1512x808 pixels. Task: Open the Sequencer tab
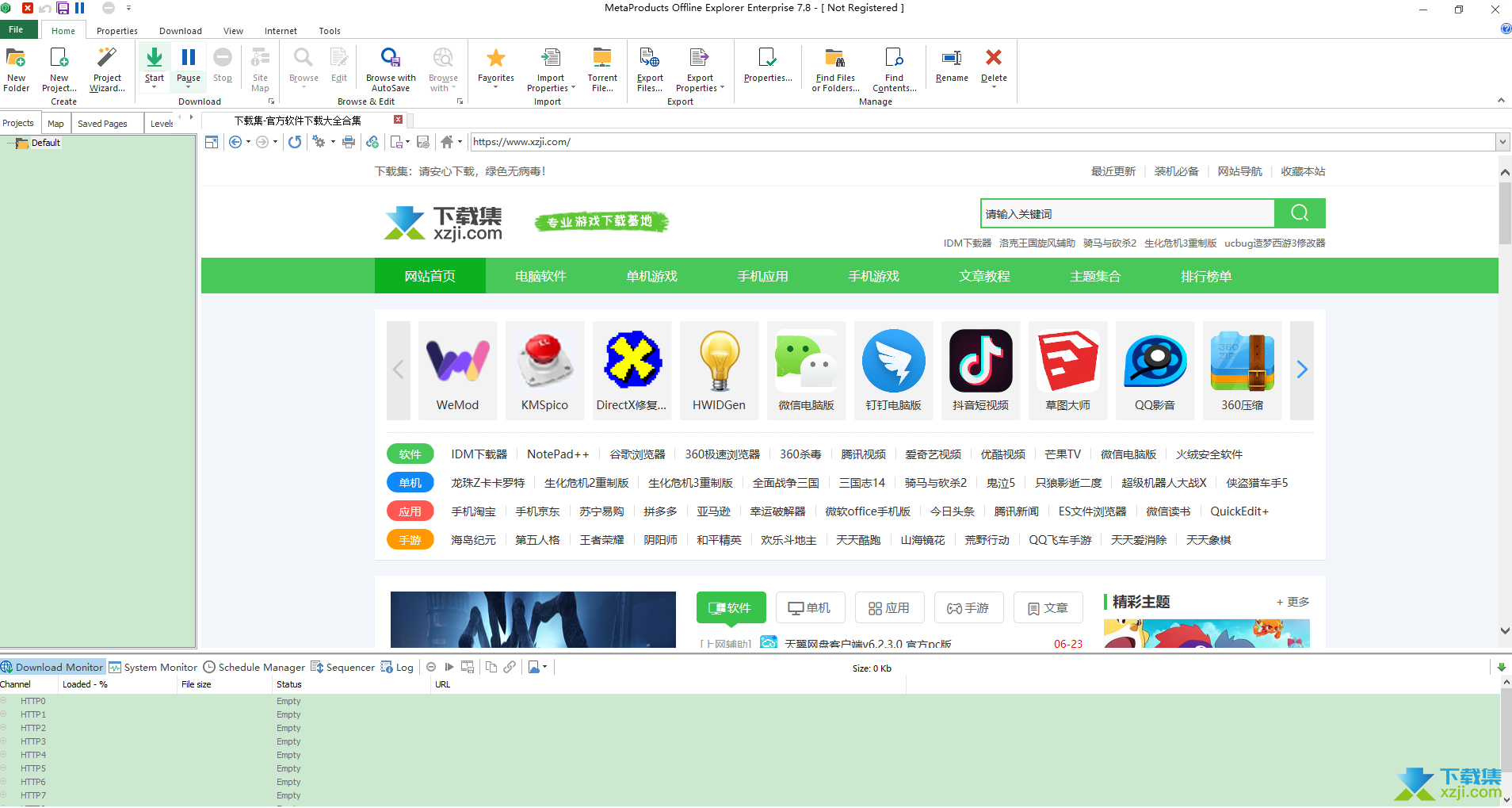click(342, 667)
